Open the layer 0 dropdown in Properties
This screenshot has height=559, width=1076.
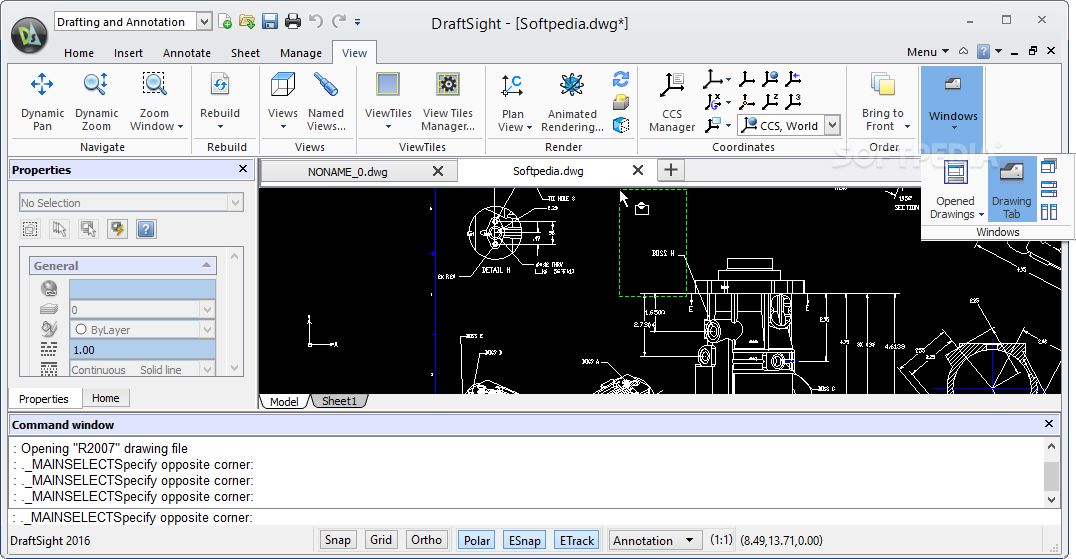point(207,310)
